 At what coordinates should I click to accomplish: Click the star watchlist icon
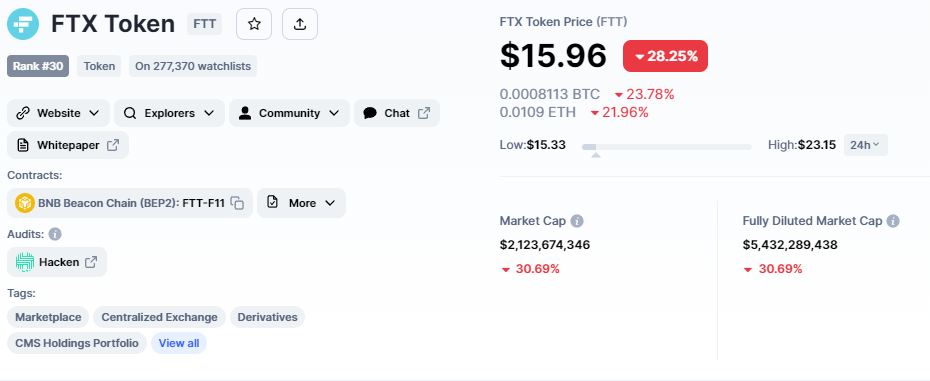pyautogui.click(x=254, y=24)
